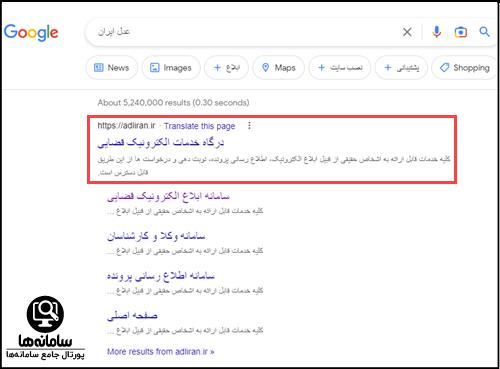Click the magnifying glass search button

484,32
